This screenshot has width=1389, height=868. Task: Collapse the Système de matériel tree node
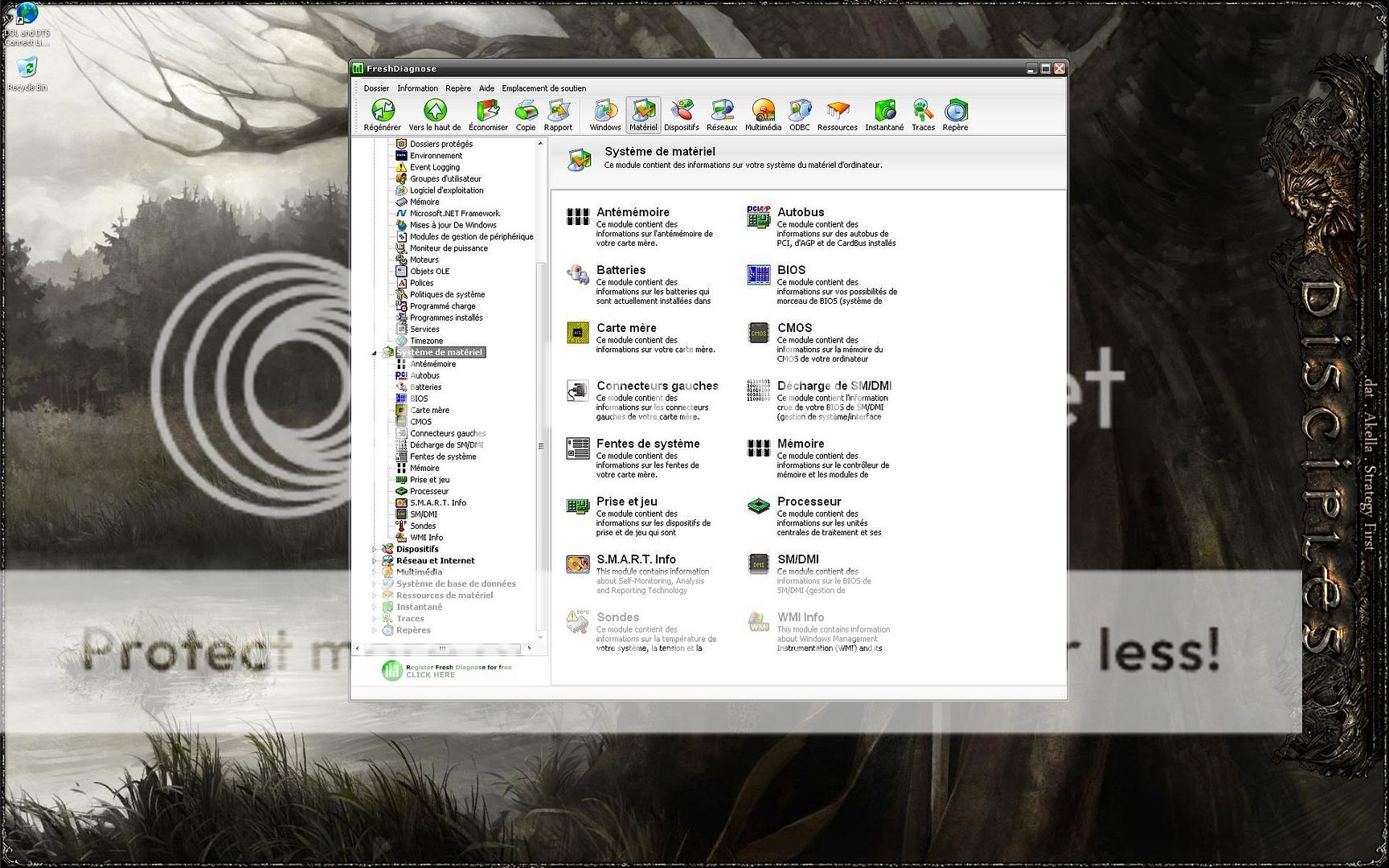coord(375,353)
